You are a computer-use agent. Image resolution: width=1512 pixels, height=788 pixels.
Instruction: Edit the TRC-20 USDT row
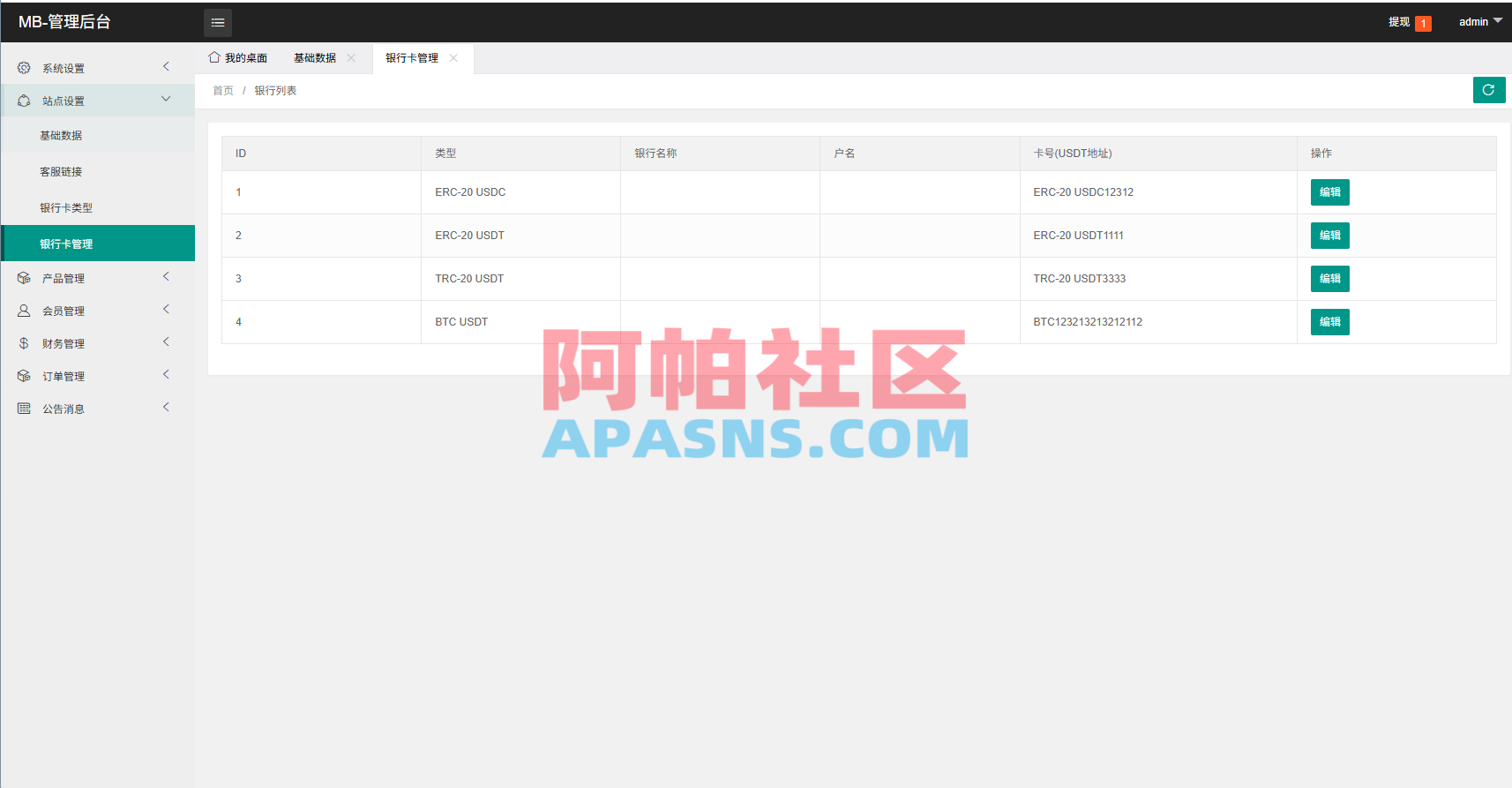[x=1329, y=279]
